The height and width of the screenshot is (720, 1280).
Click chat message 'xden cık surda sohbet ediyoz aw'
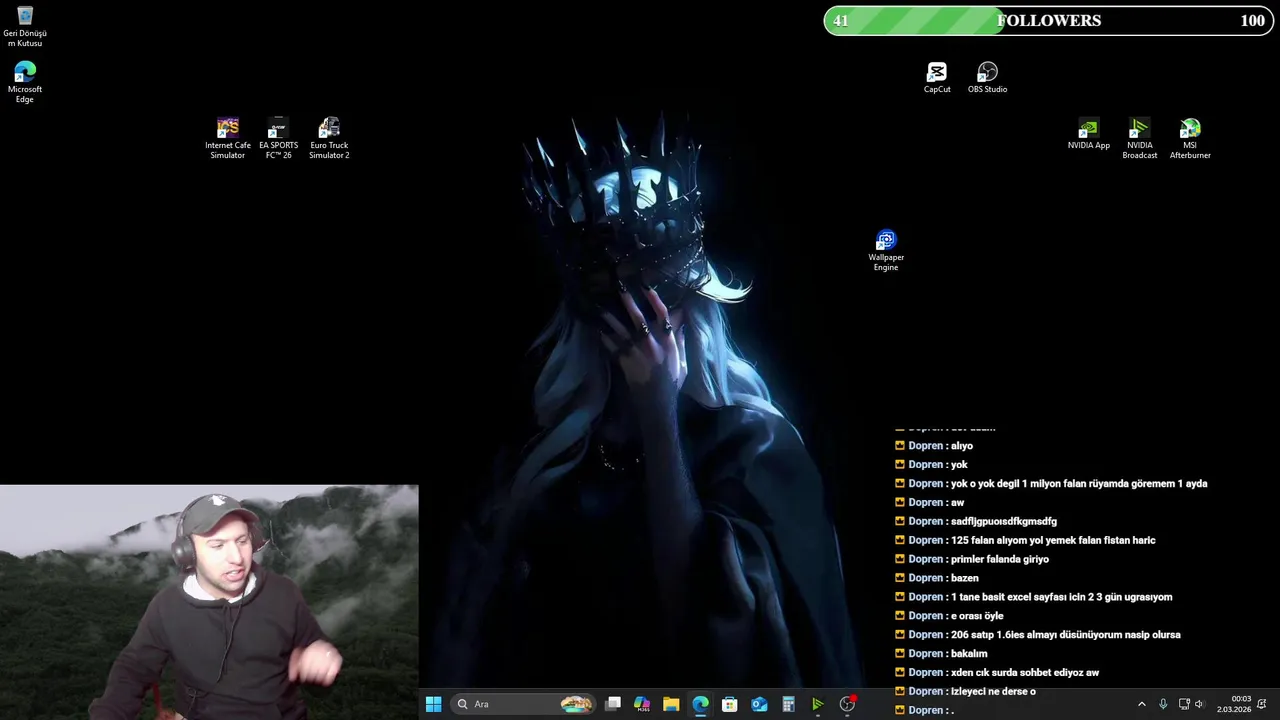pyautogui.click(x=1025, y=673)
